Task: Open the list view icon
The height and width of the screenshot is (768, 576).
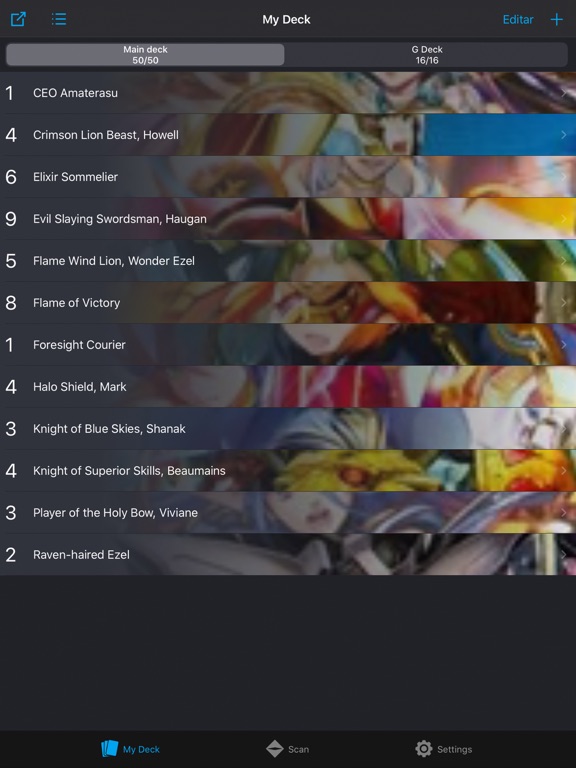Action: pyautogui.click(x=59, y=19)
